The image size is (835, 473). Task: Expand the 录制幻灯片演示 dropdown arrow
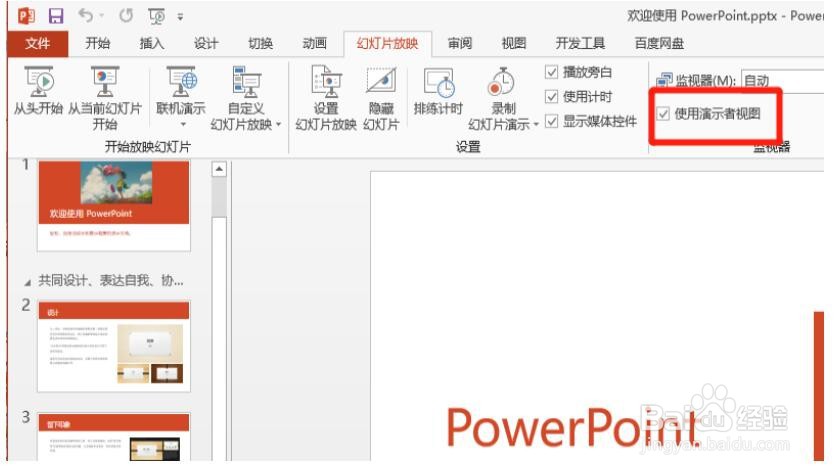pyautogui.click(x=536, y=125)
